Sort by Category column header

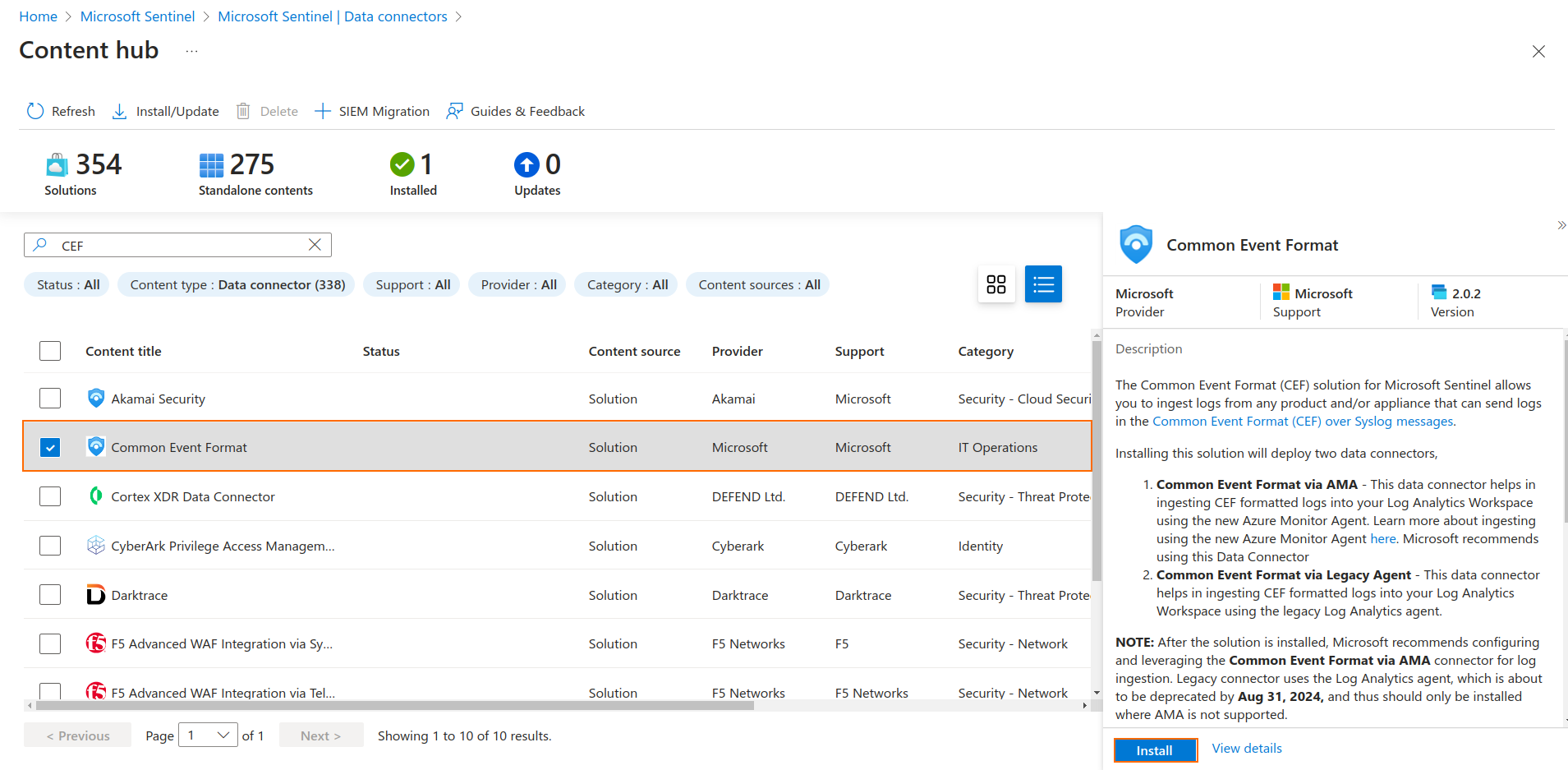(x=986, y=351)
